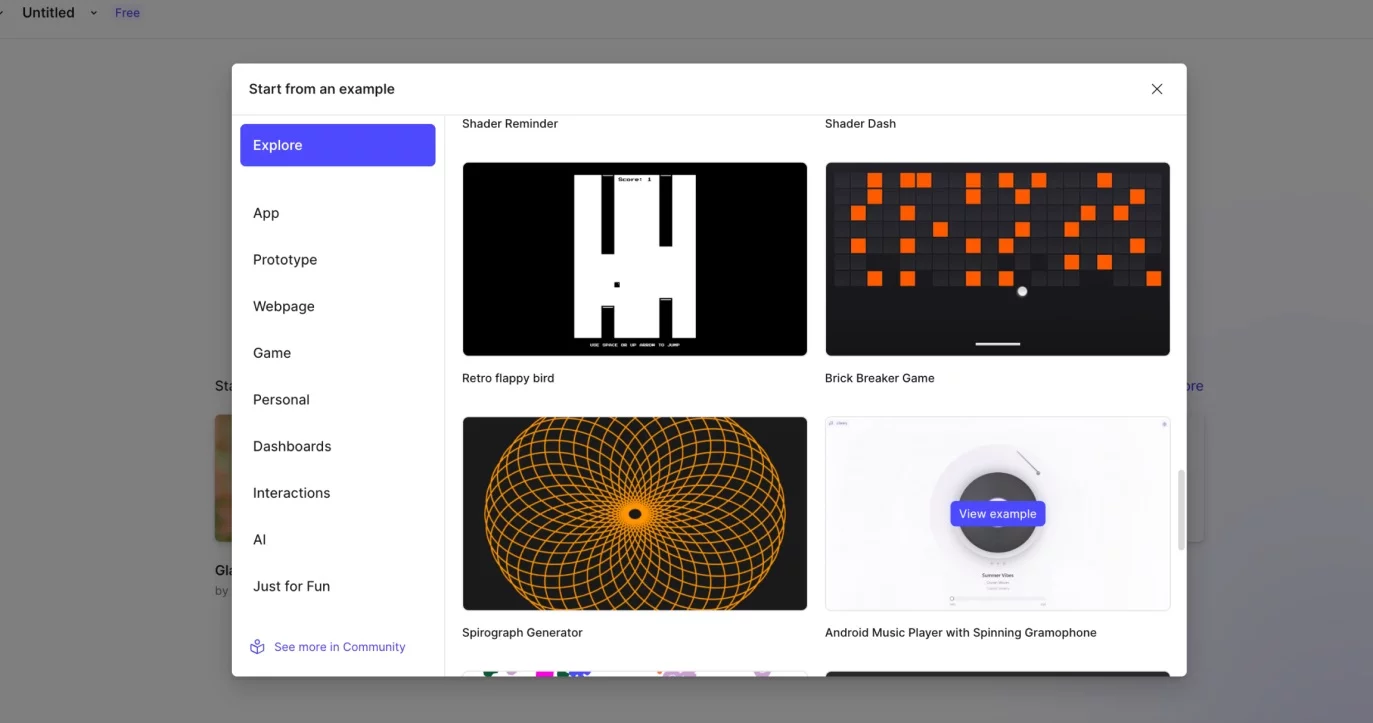Open the Personal category

pos(281,400)
